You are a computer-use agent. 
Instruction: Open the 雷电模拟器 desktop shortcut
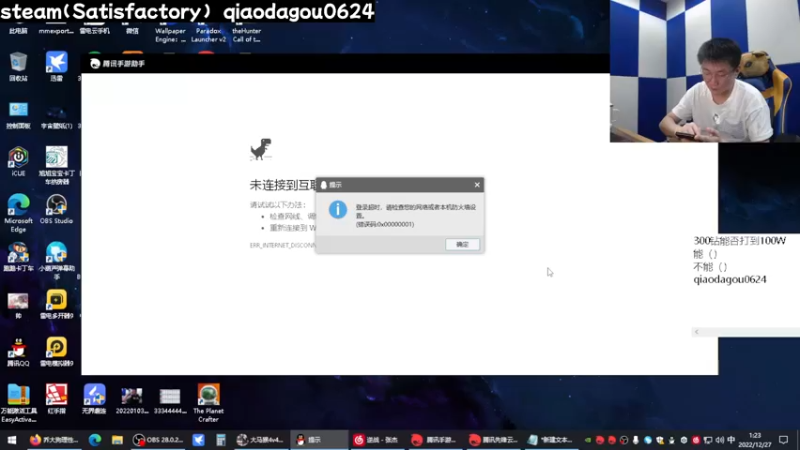click(57, 352)
